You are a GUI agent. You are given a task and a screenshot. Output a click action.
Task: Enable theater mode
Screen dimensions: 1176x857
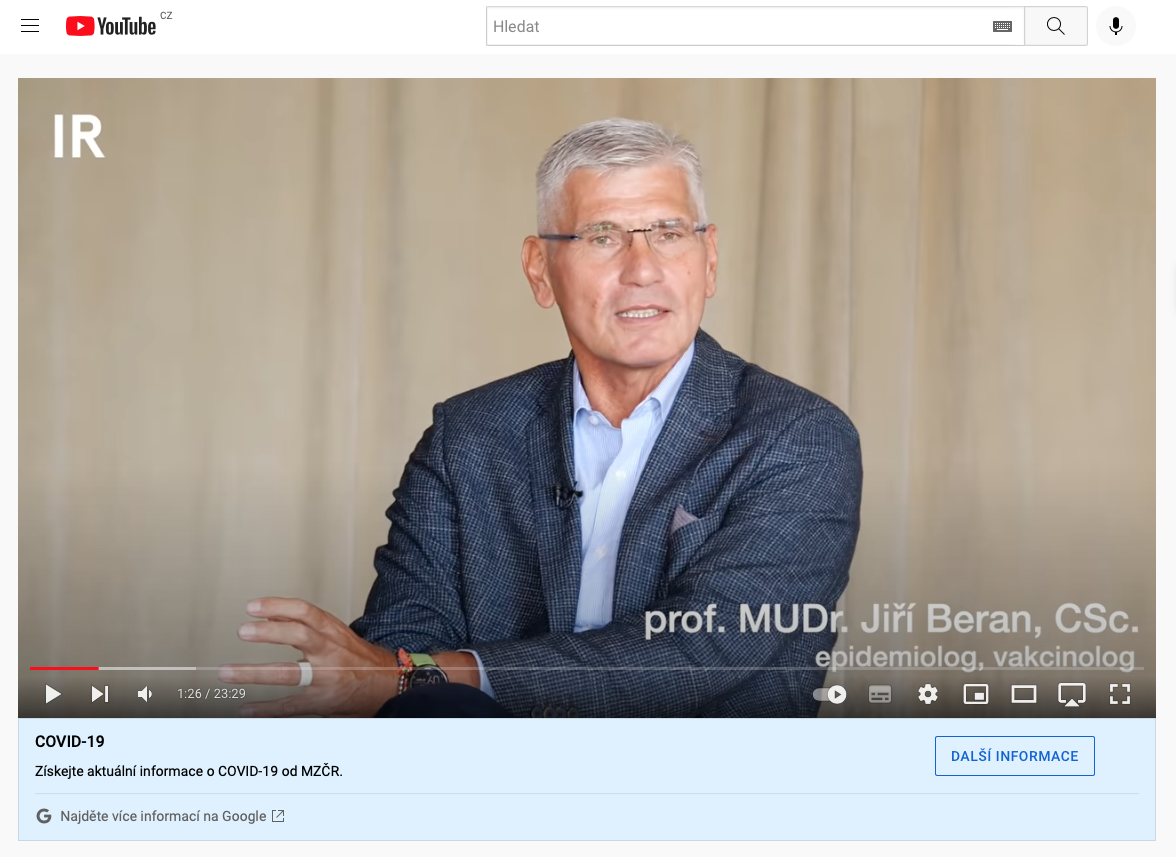[x=1024, y=693]
